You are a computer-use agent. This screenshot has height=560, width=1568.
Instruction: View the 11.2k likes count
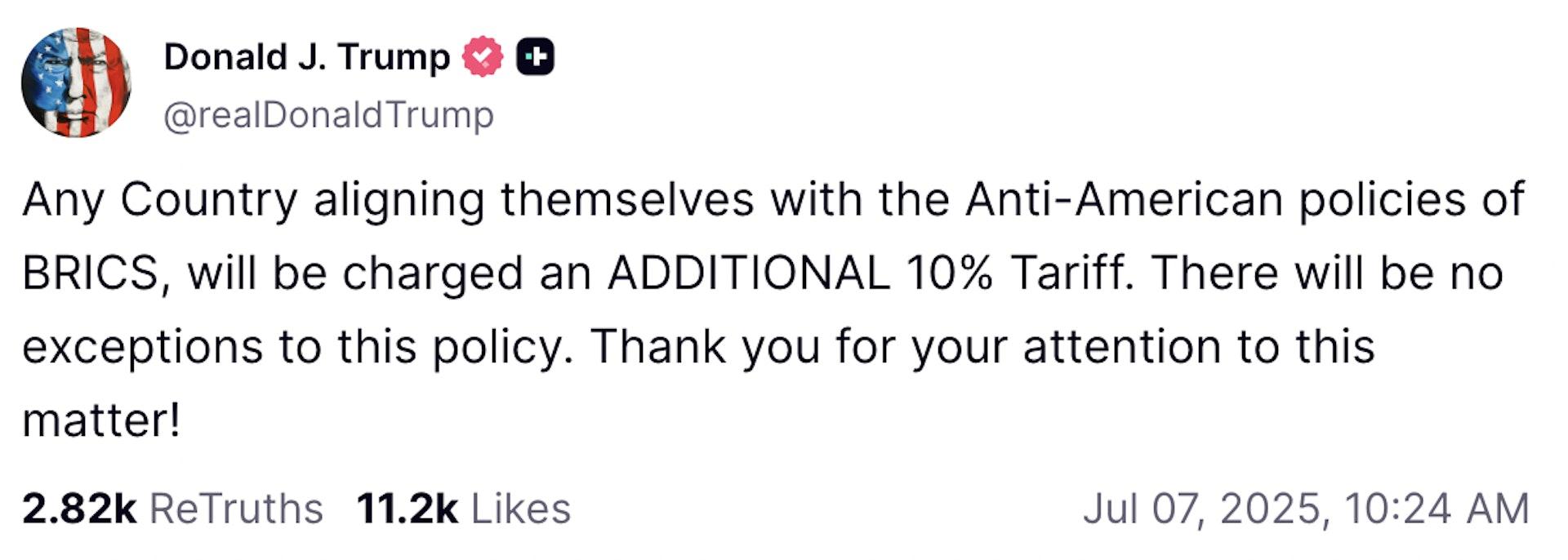[x=407, y=509]
